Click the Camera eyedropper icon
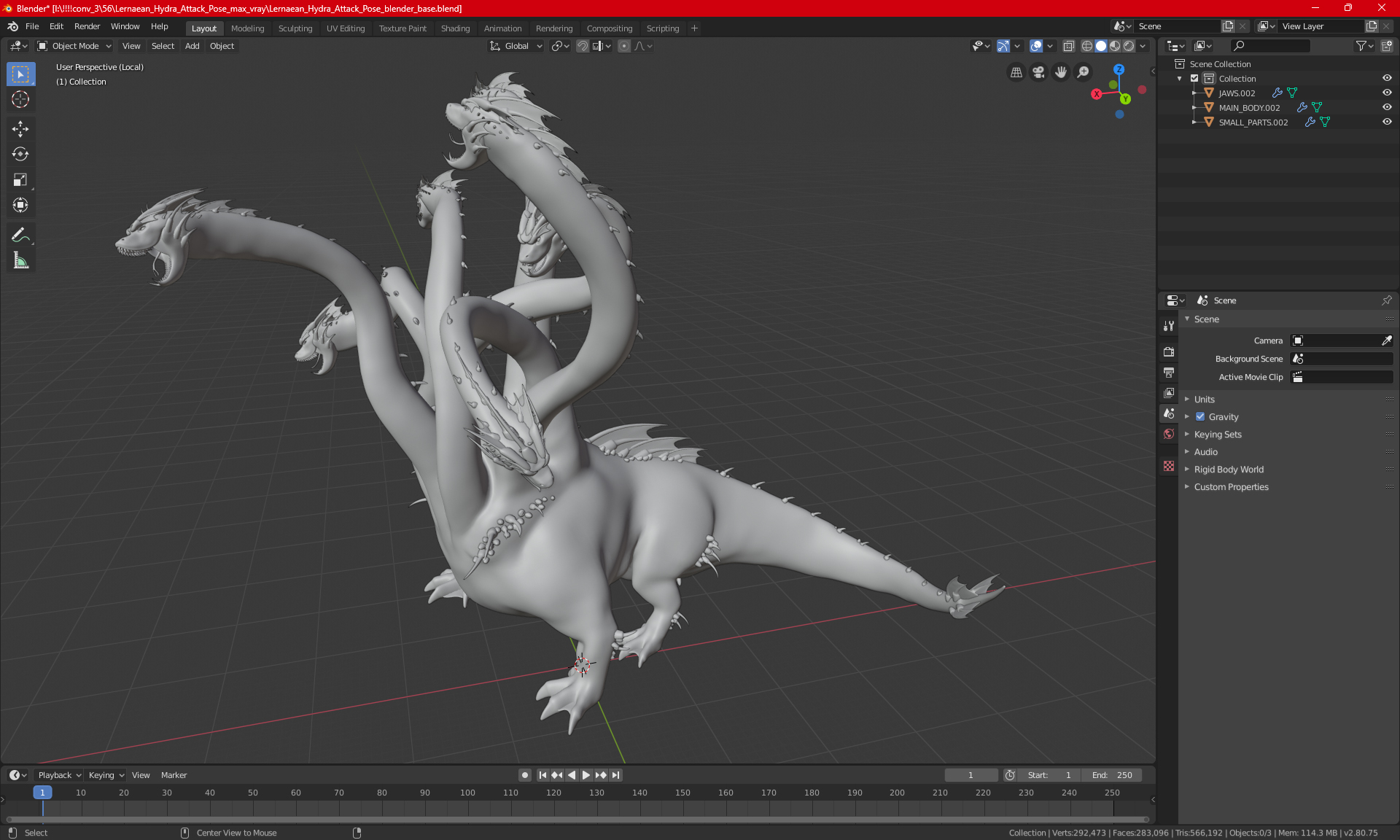This screenshot has height=840, width=1400. tap(1386, 341)
